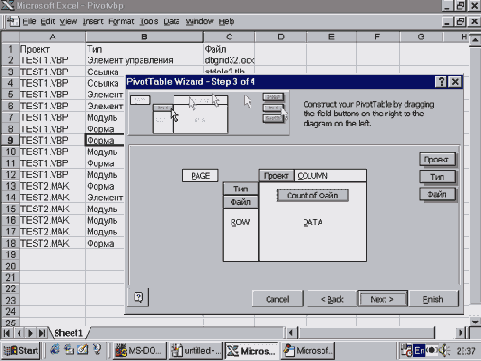
Task: Open the Edit menu
Action: click(47, 22)
